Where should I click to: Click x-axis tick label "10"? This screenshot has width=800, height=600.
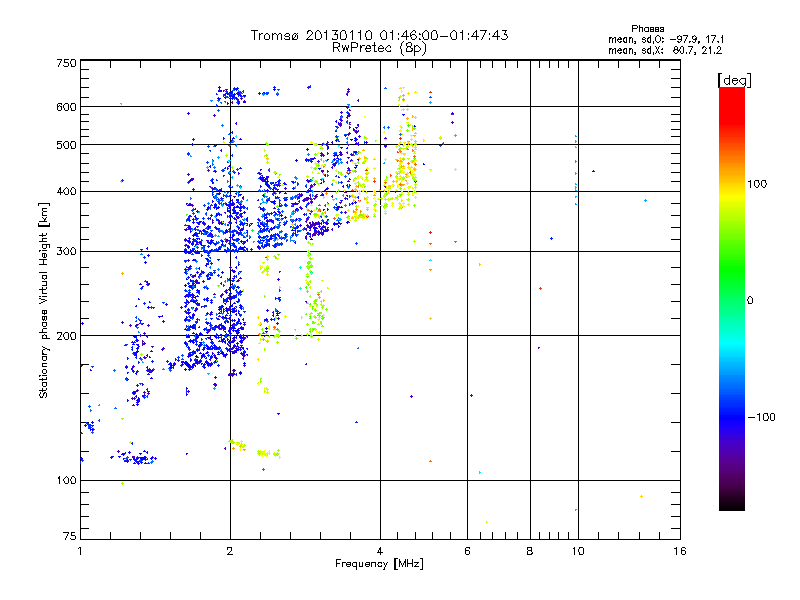pyautogui.click(x=578, y=551)
